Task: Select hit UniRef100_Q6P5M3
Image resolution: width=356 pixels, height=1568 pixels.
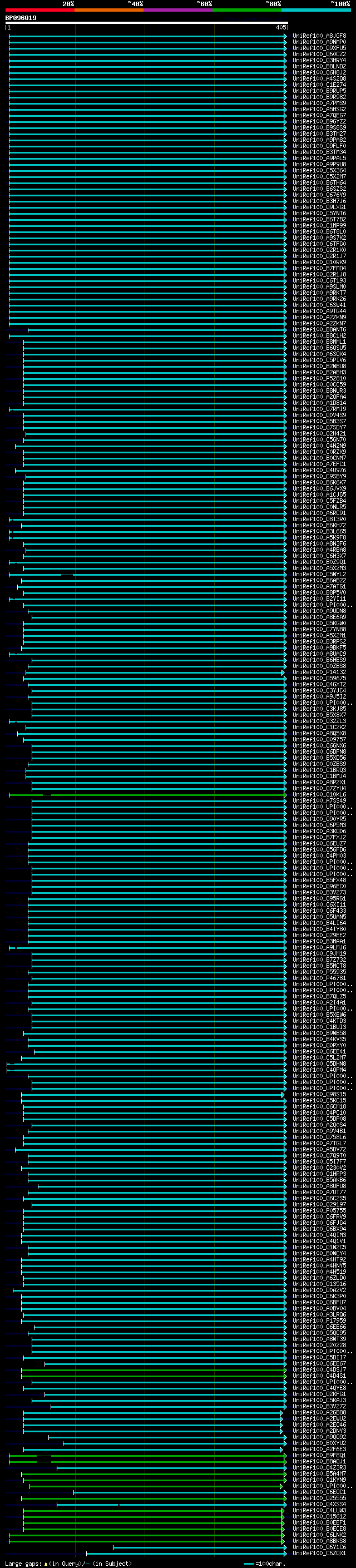Action: [x=319, y=825]
